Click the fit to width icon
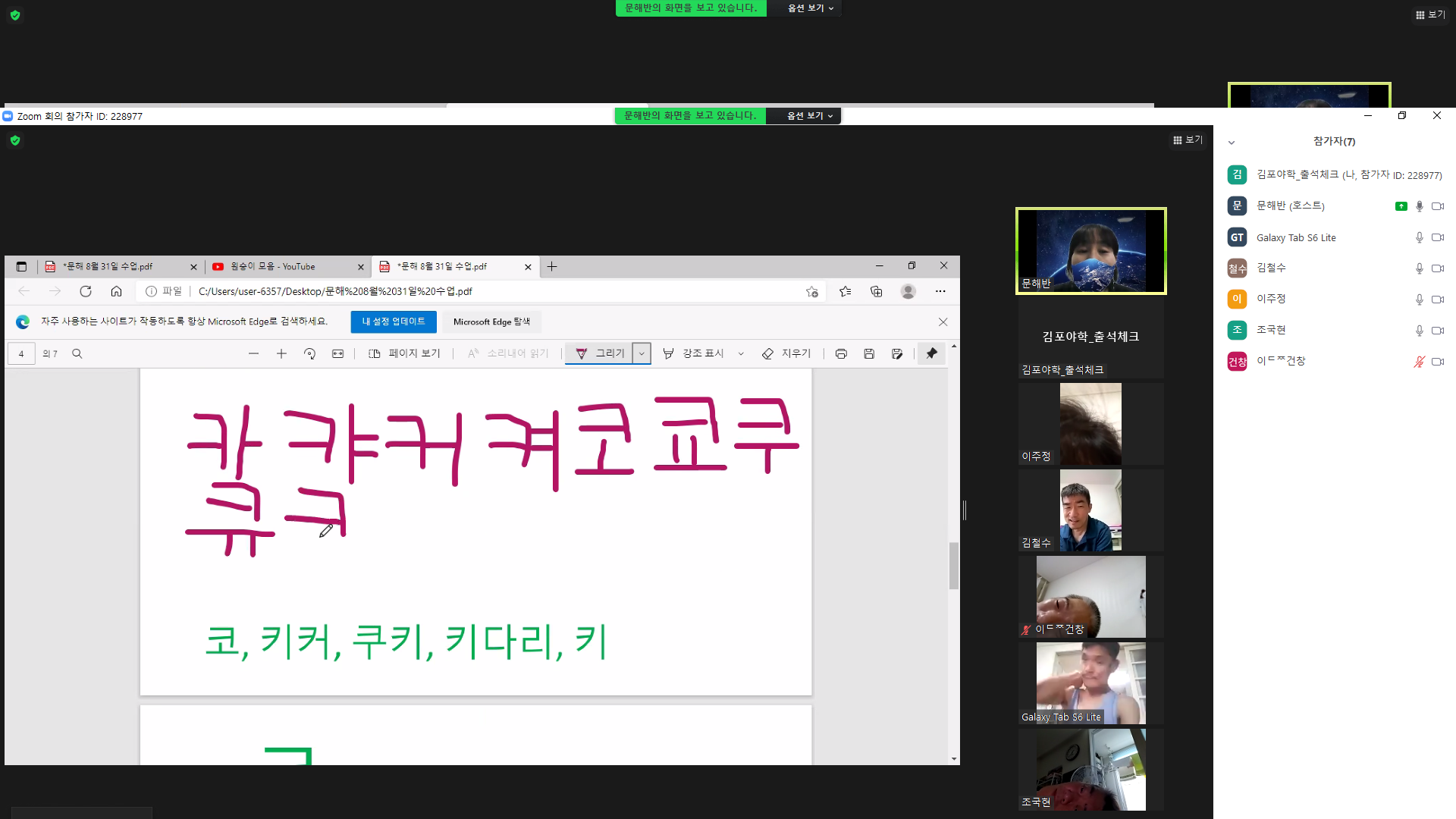Viewport: 1456px width, 819px height. pyautogui.click(x=337, y=353)
